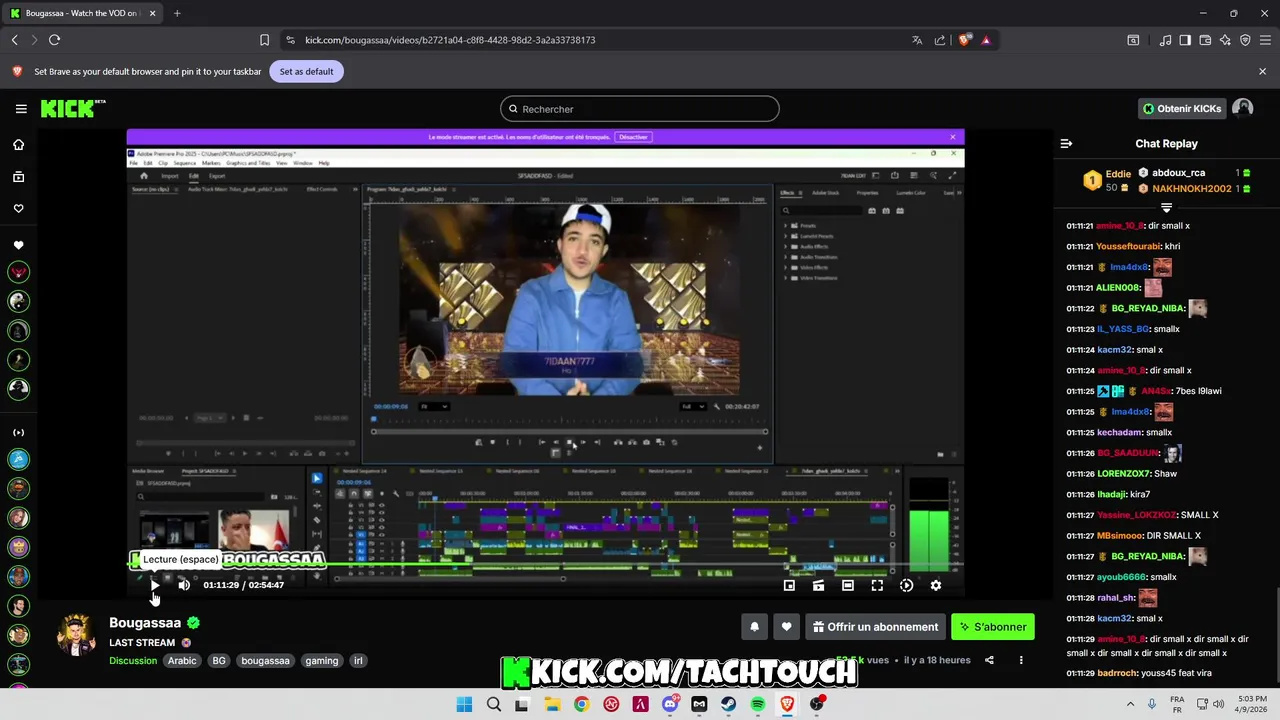Click the Rechercher search field

[x=640, y=109]
